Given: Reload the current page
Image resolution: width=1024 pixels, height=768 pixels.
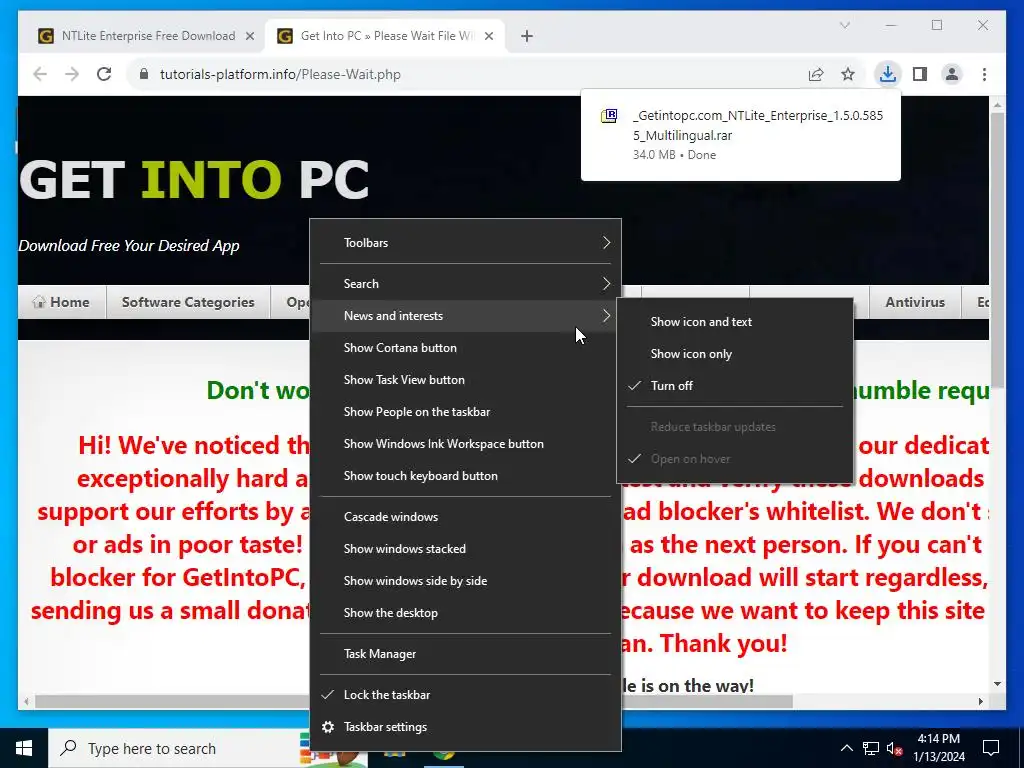Looking at the screenshot, I should 104,74.
